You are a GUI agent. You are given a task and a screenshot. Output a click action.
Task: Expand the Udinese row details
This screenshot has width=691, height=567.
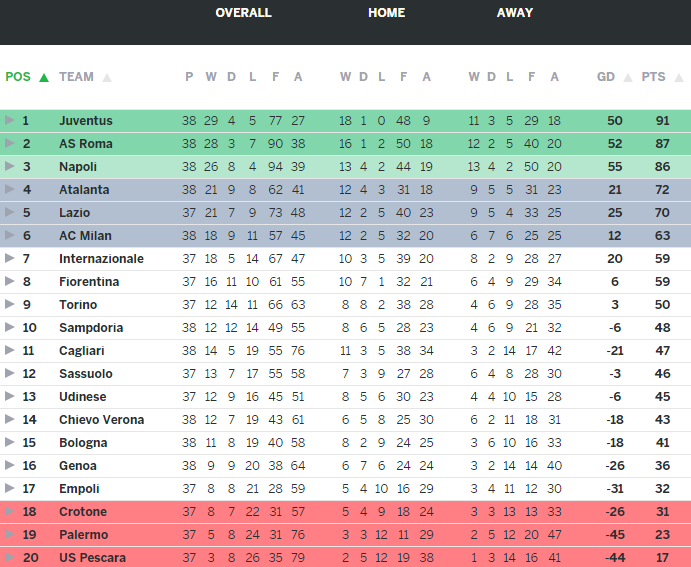[x=10, y=397]
